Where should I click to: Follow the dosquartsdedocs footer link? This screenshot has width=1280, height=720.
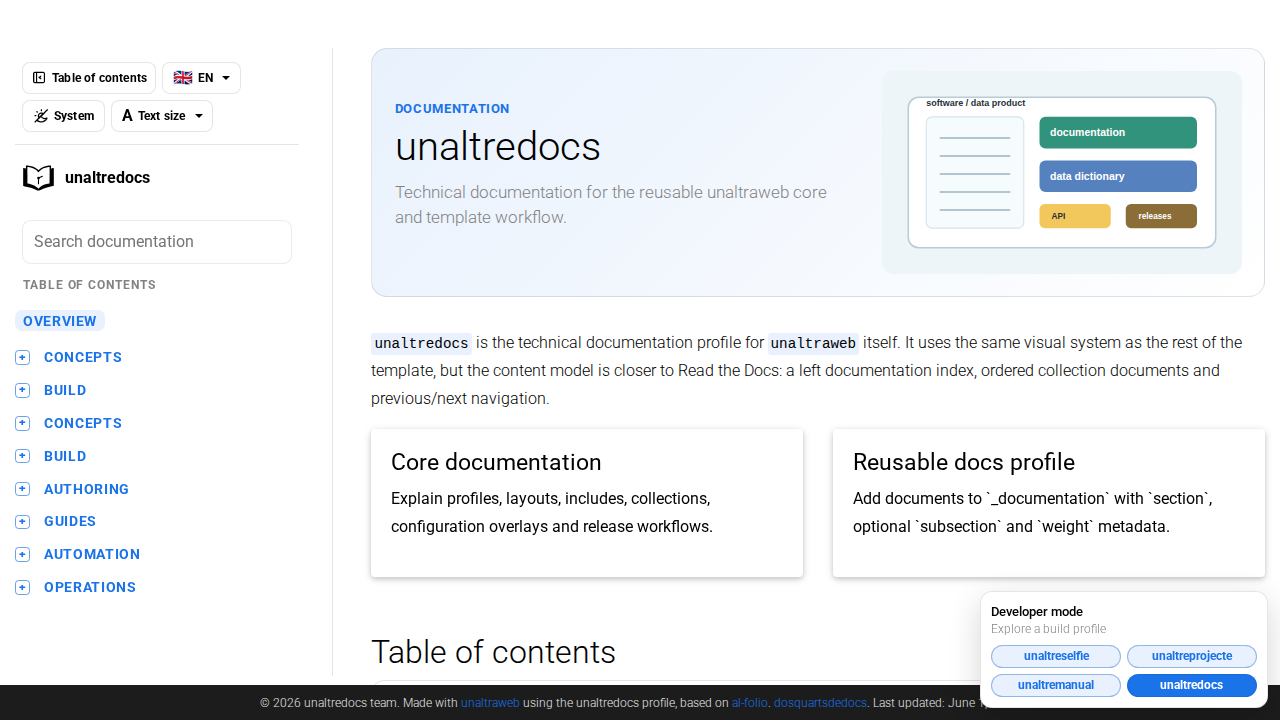820,703
